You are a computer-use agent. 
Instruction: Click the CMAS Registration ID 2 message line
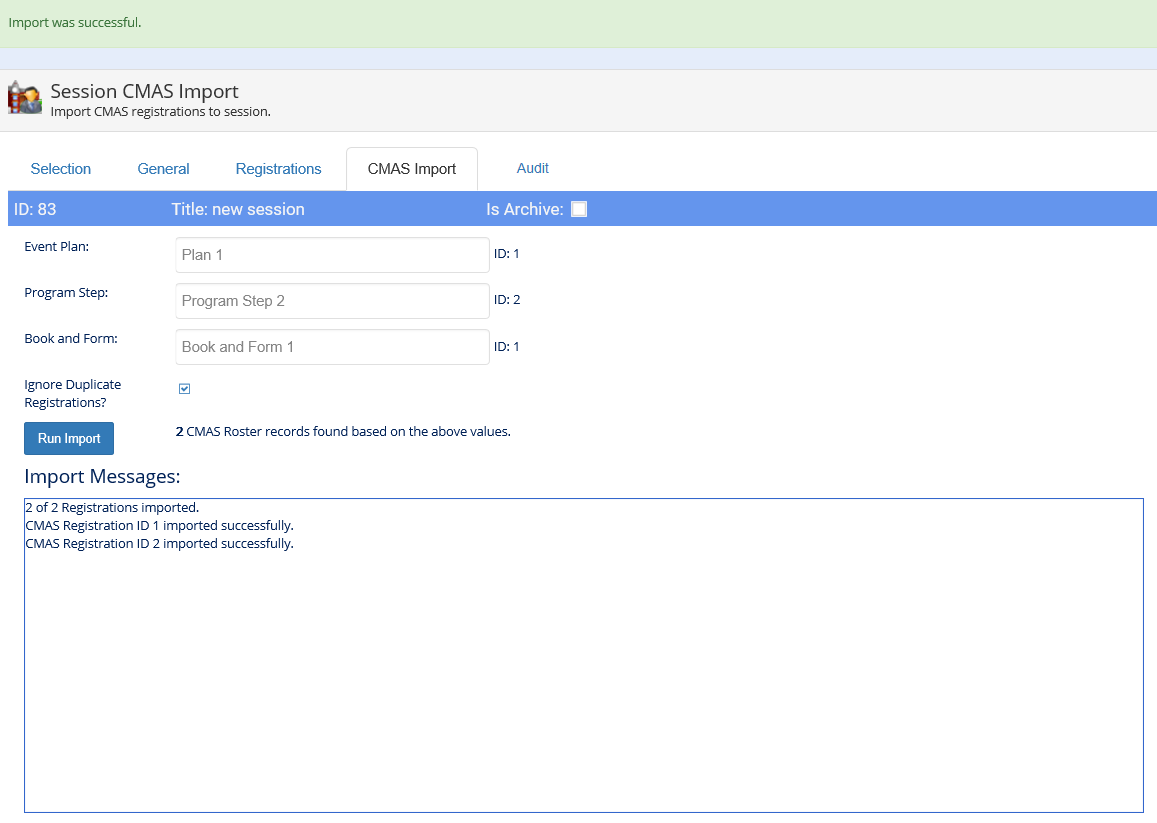click(159, 543)
